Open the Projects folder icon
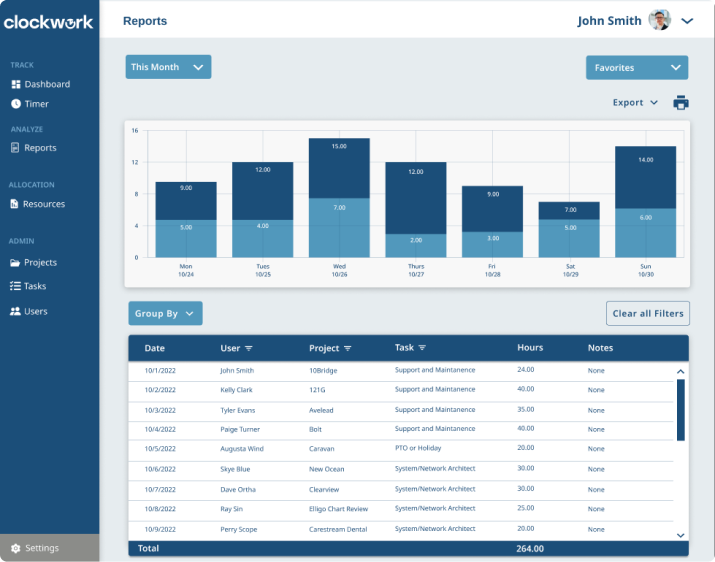Screen dimensions: 715x562 15,263
